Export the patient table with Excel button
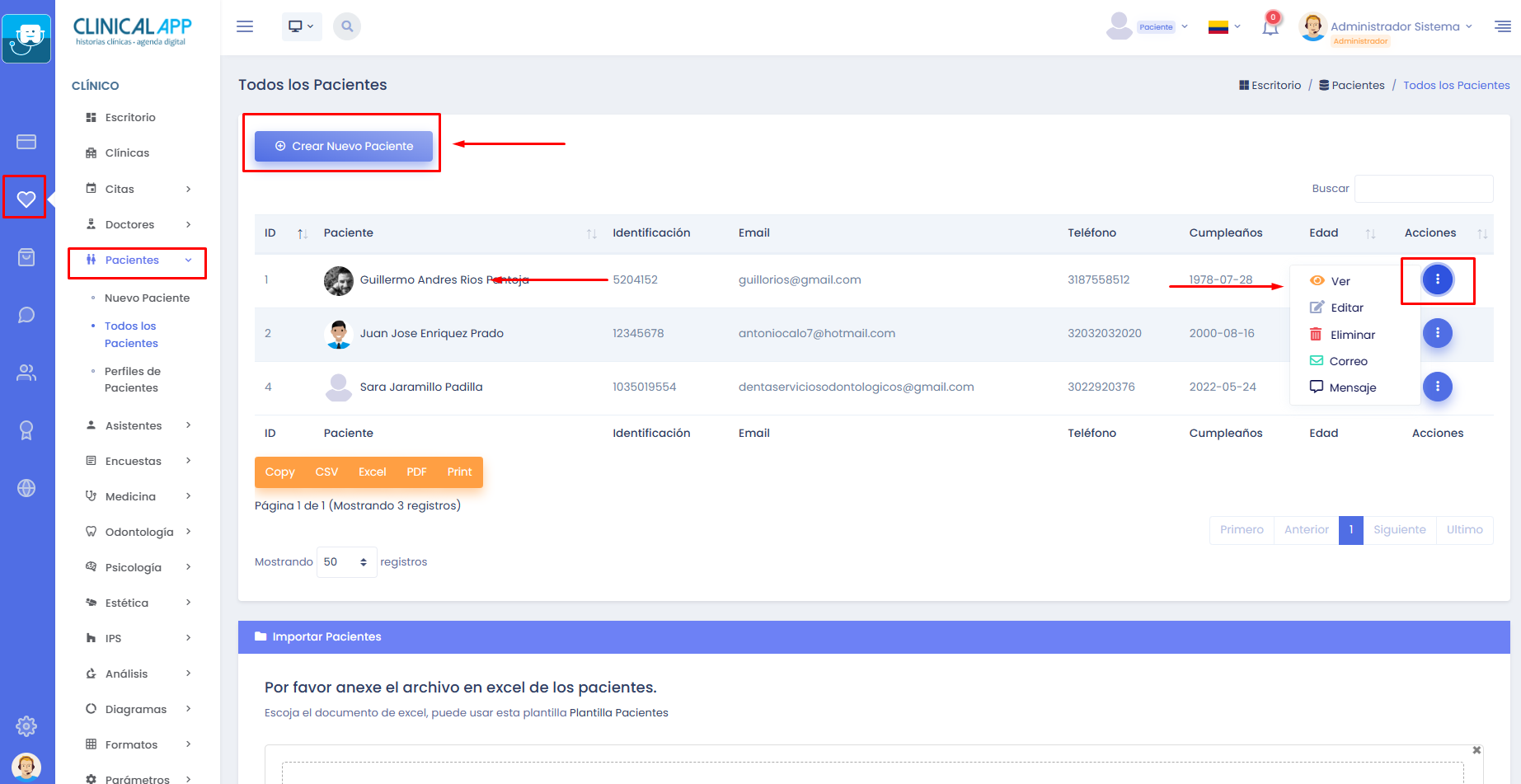1521x784 pixels. click(x=372, y=472)
